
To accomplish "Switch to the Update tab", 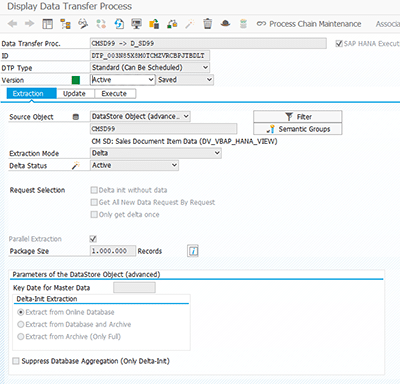I will coord(75,94).
